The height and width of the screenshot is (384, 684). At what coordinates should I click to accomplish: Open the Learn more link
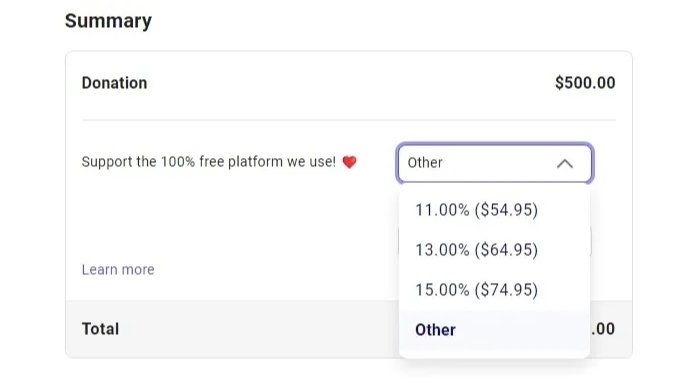[x=118, y=270]
